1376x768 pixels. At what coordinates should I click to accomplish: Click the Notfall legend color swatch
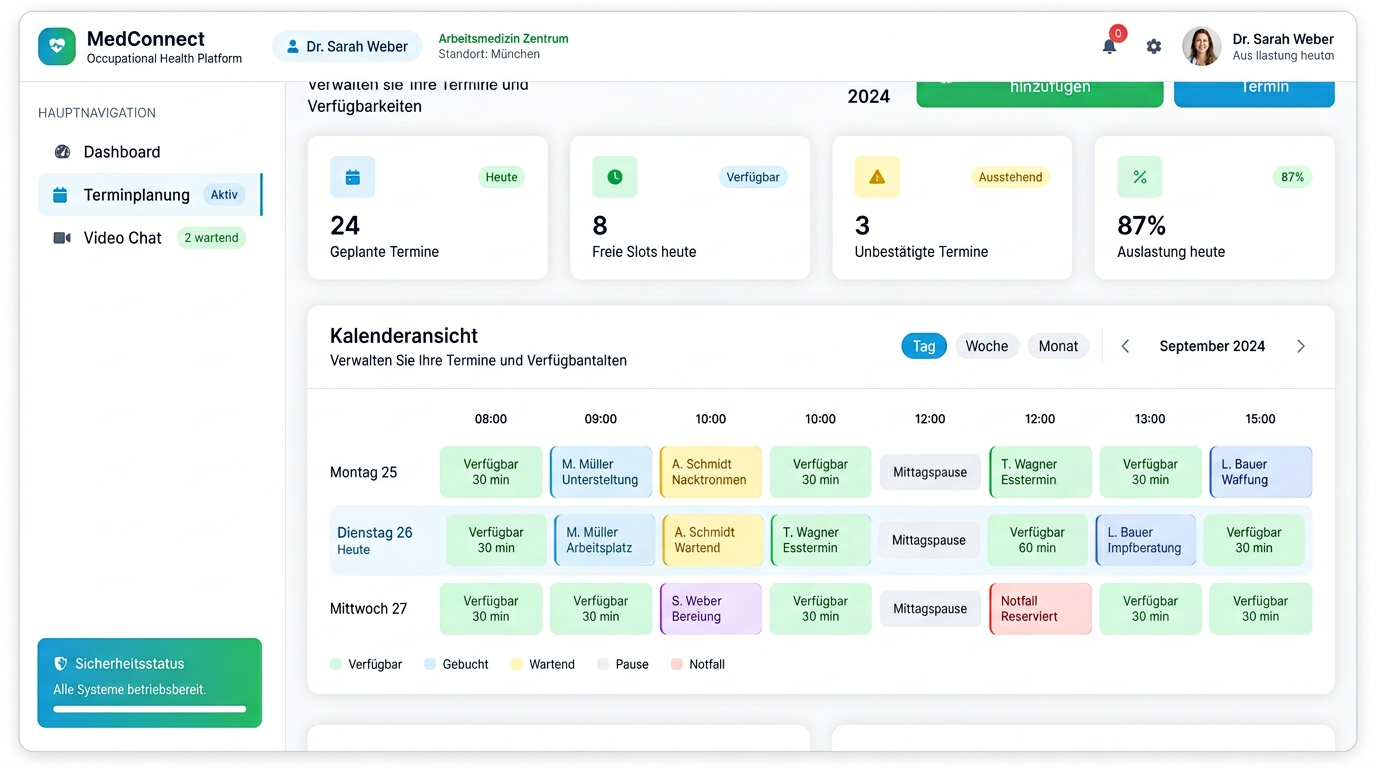click(x=677, y=664)
